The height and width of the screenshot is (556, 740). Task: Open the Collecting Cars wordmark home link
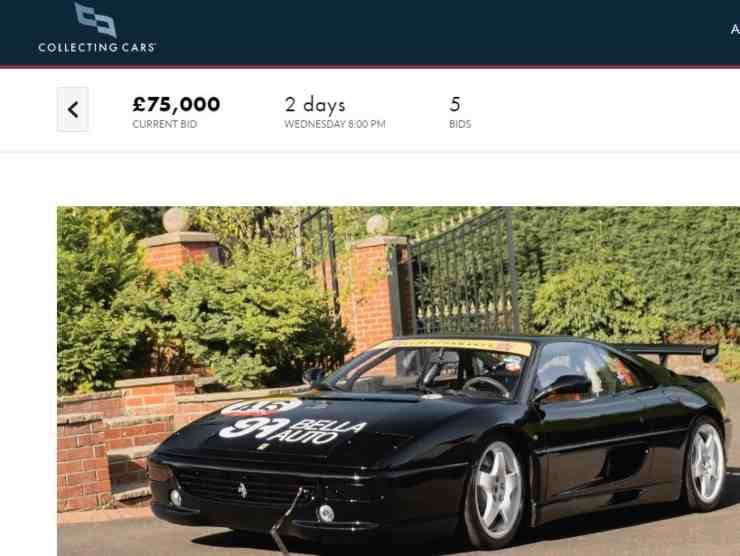tap(97, 47)
